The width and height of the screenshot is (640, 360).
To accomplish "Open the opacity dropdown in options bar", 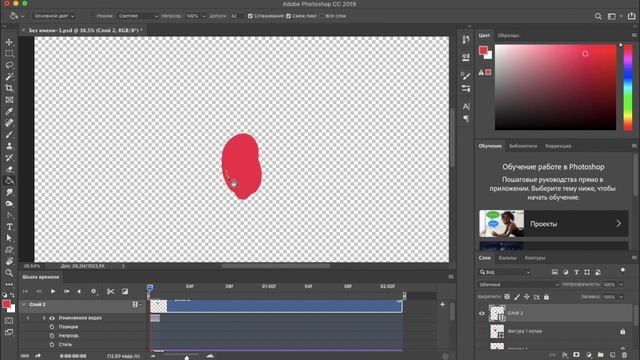I will point(204,16).
